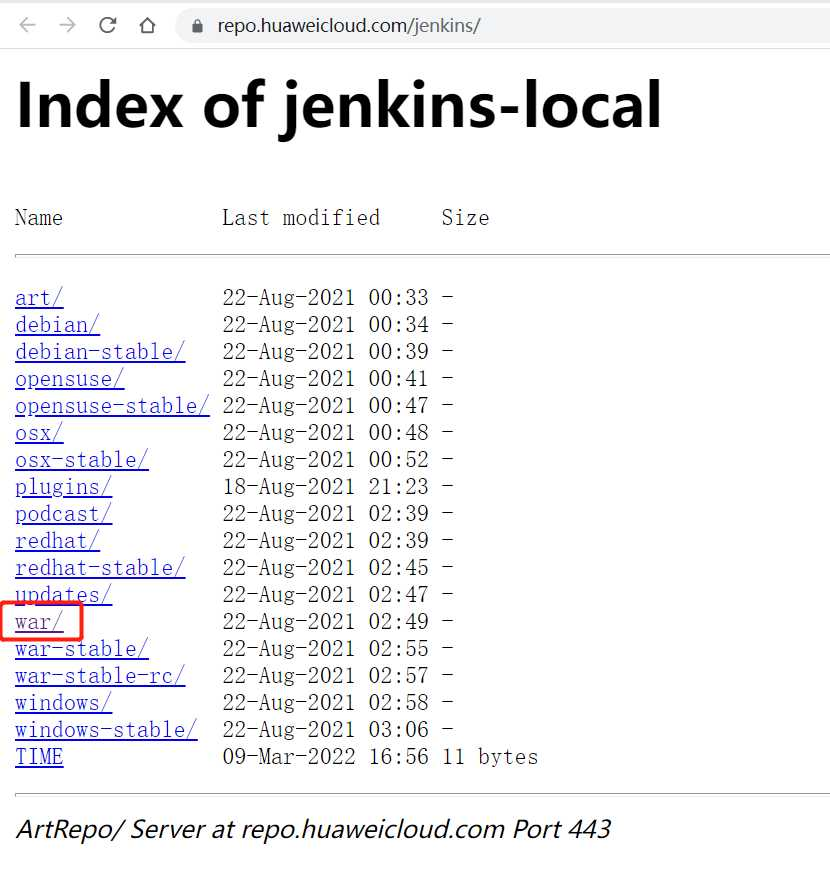The width and height of the screenshot is (830, 885).
Task: Go to the browser home page icon
Action: pyautogui.click(x=147, y=25)
